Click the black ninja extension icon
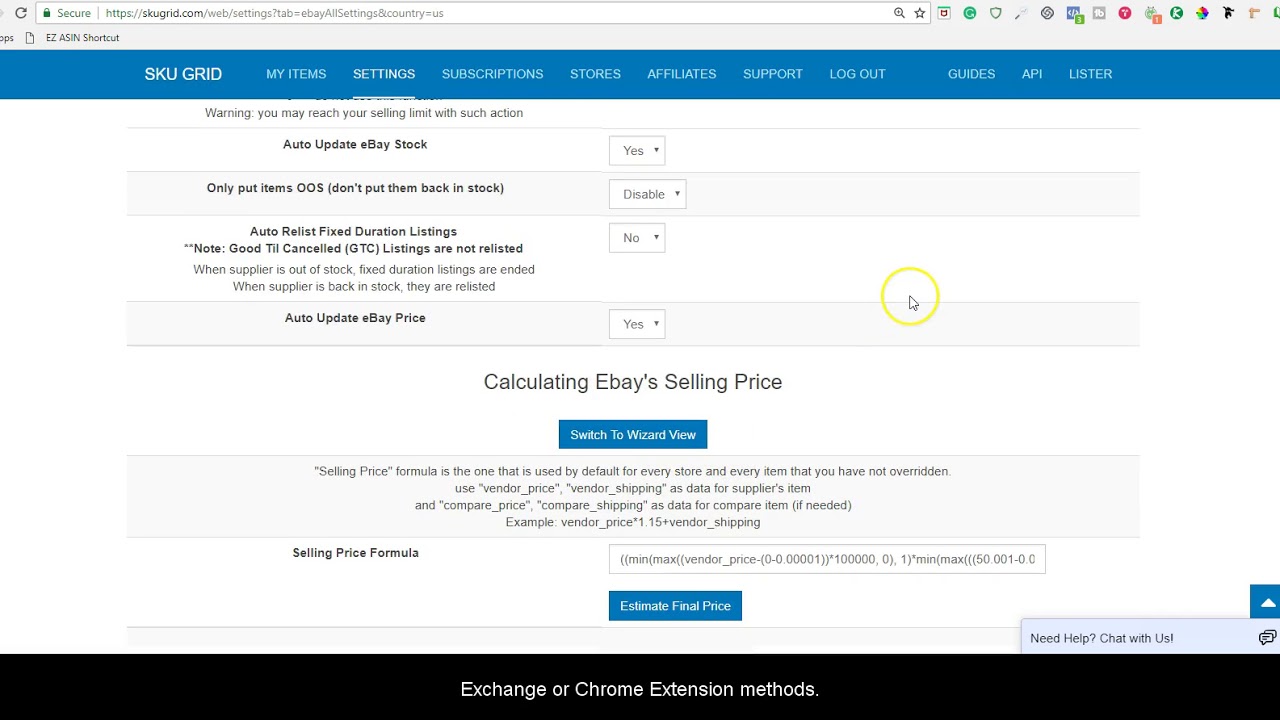 click(1228, 13)
